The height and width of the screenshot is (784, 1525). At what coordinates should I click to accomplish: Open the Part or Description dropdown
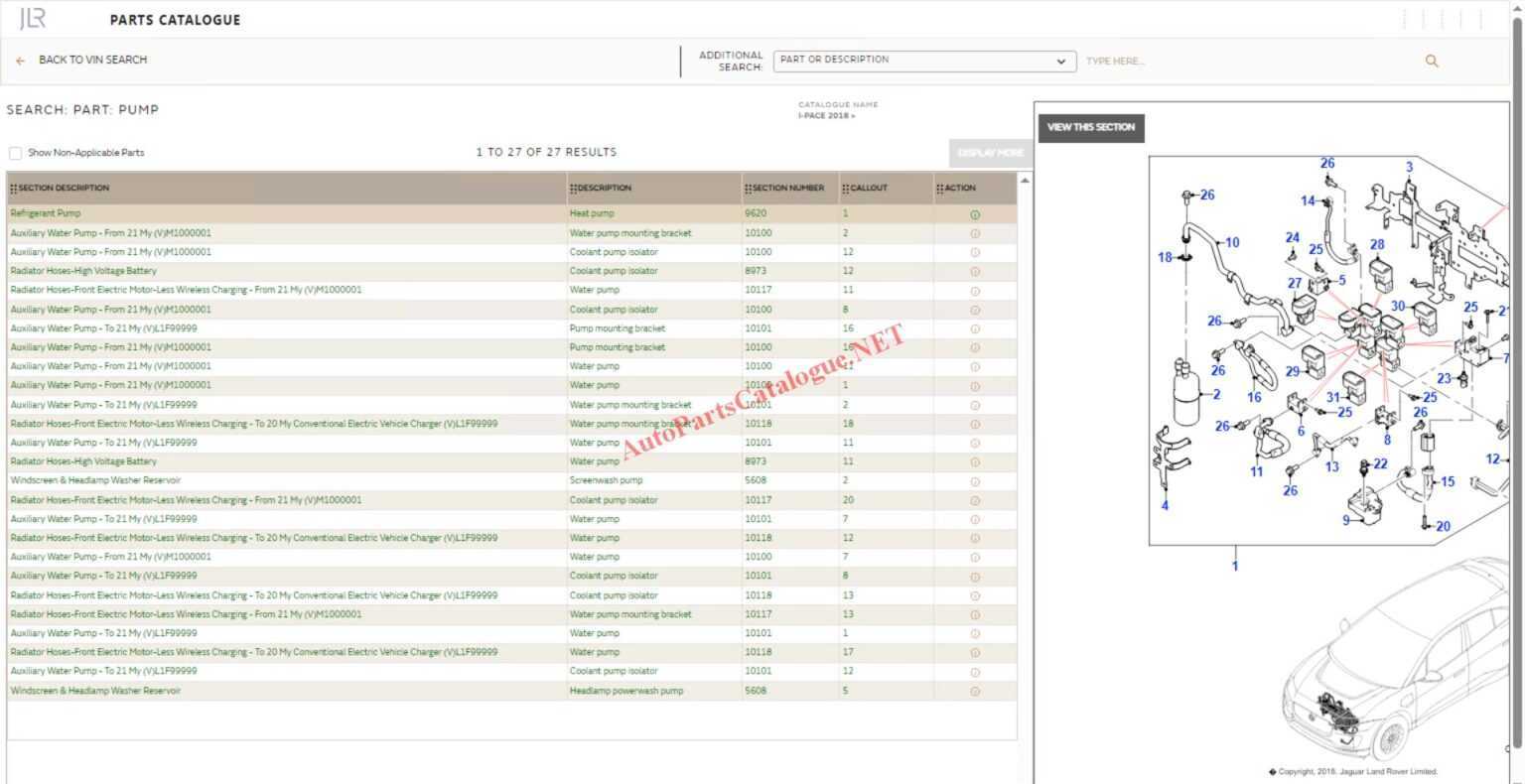(x=923, y=61)
